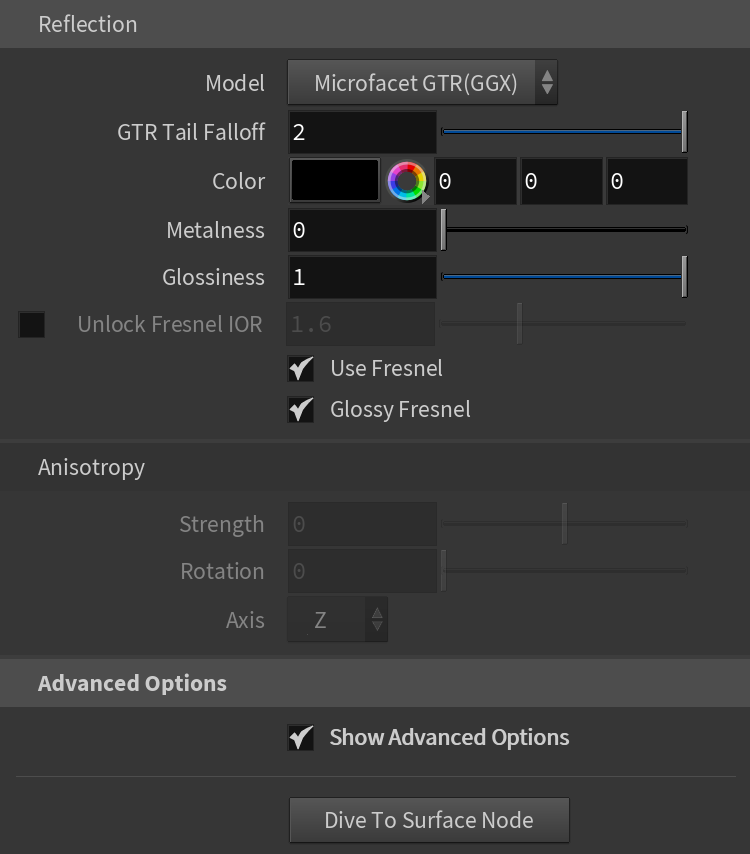Collapse the Reflection section header
The image size is (750, 854).
tap(375, 24)
